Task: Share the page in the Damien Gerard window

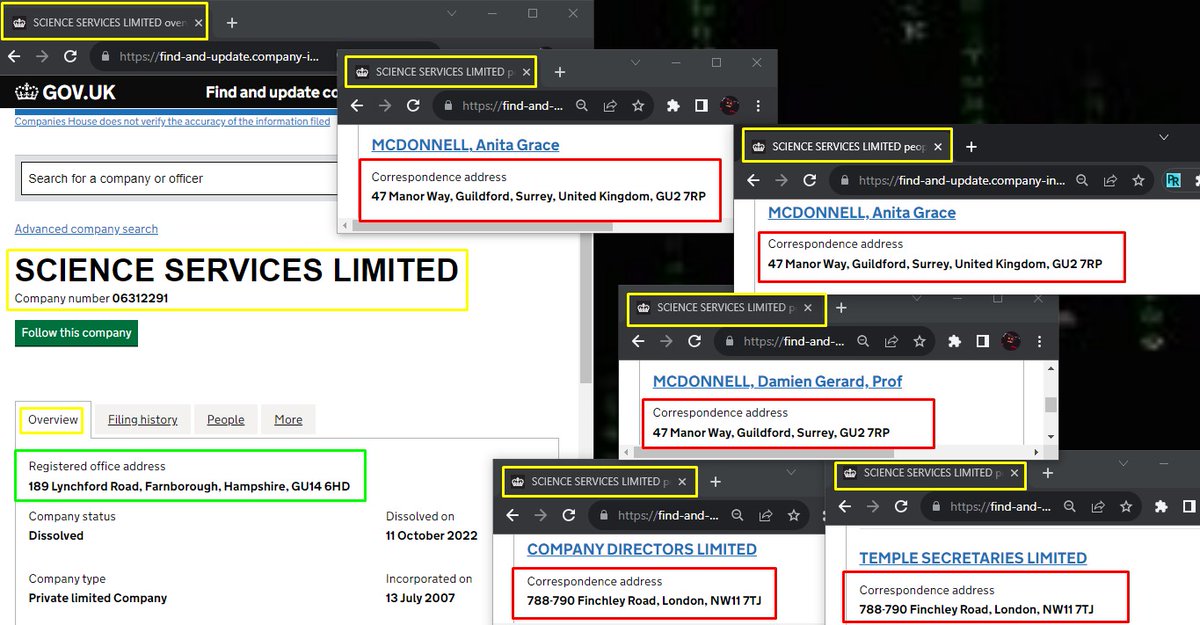Action: (891, 341)
